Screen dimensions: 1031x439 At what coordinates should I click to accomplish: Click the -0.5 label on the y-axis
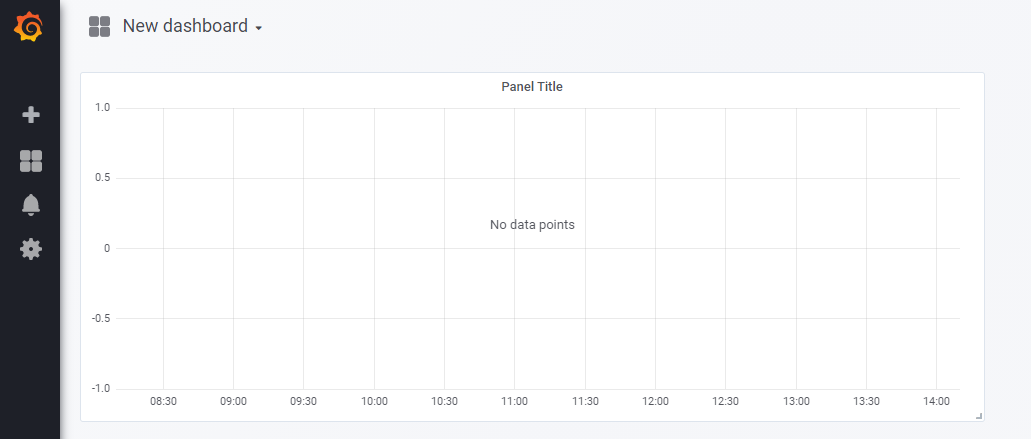pos(100,319)
